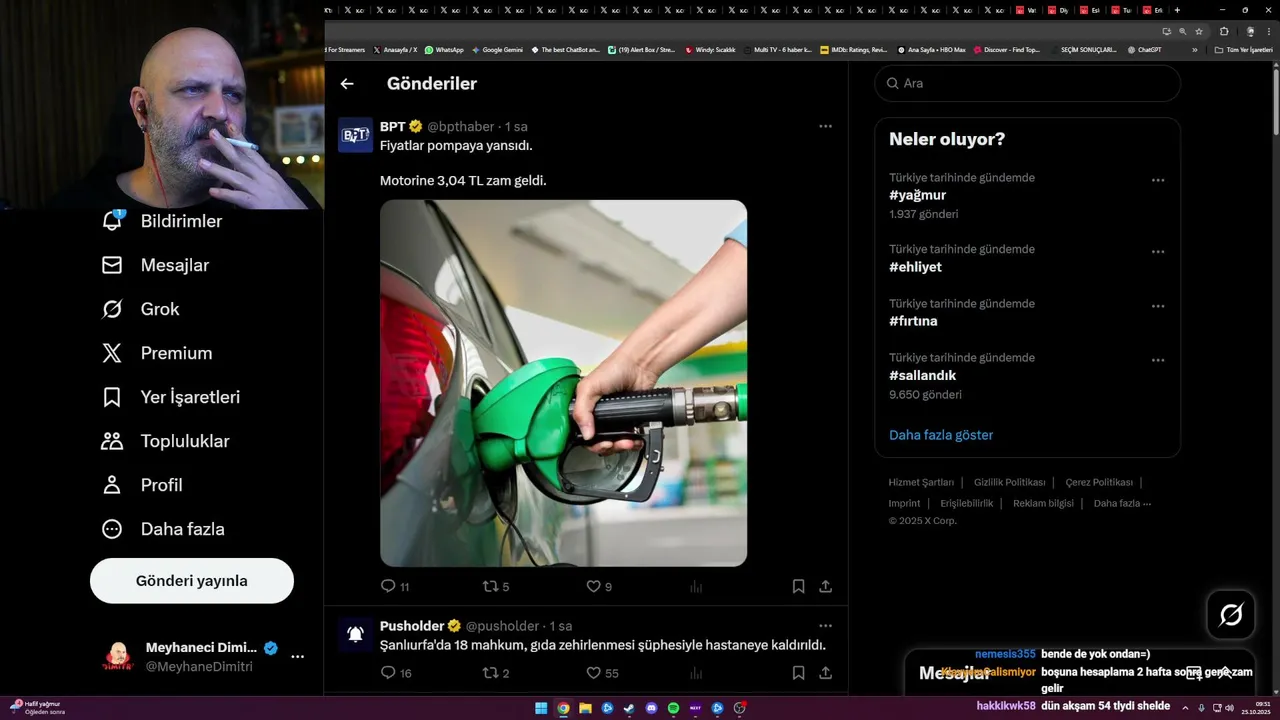
Task: Open Hizmet Şartları footer link
Action: pos(921,482)
